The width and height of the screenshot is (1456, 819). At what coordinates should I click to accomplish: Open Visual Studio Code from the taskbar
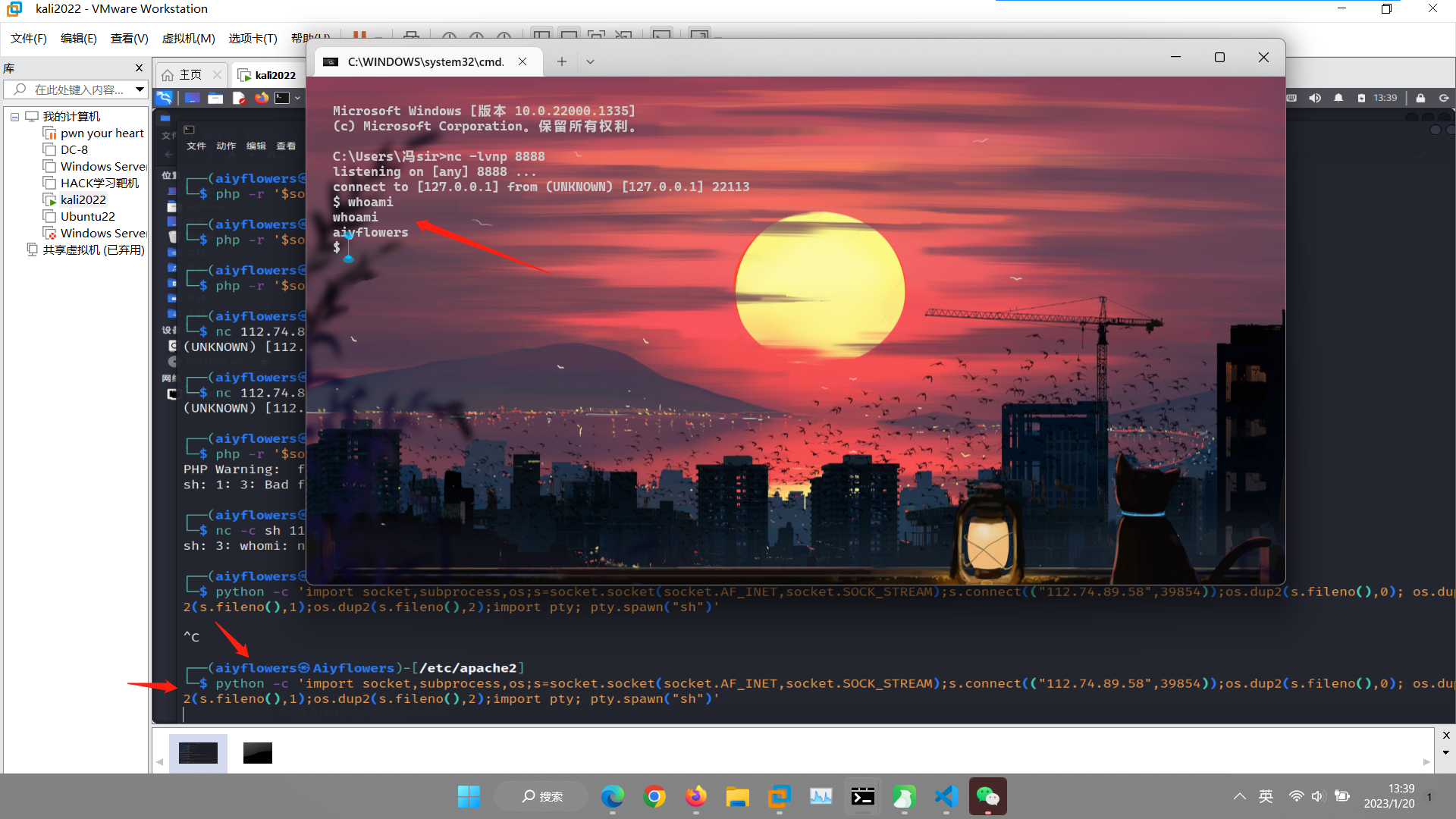(x=946, y=796)
